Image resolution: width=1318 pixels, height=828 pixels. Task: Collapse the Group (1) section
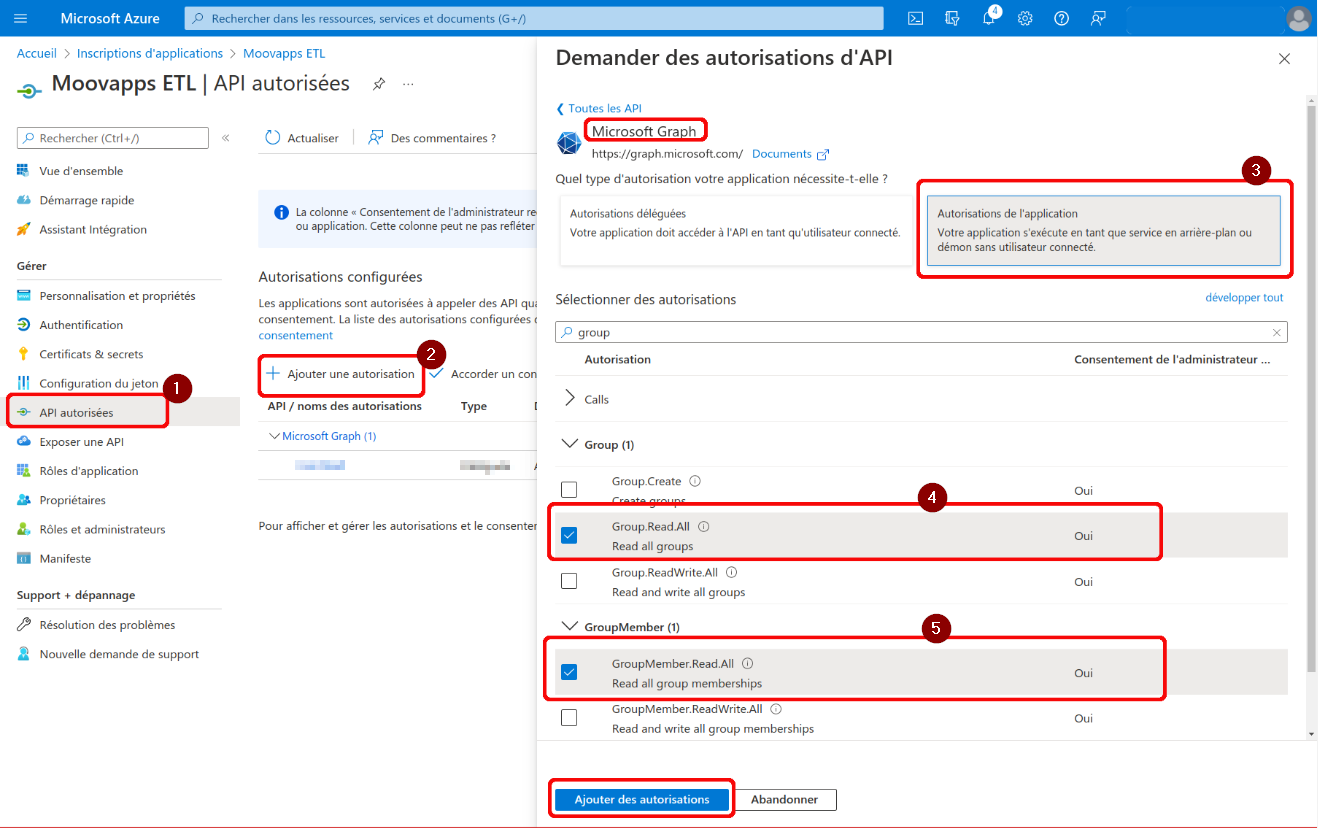tap(571, 444)
